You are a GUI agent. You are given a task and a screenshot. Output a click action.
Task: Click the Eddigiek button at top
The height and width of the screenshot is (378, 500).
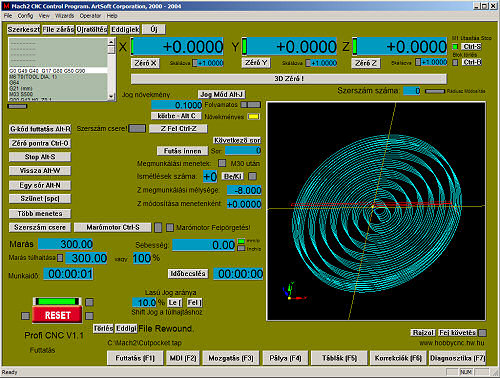click(x=125, y=29)
